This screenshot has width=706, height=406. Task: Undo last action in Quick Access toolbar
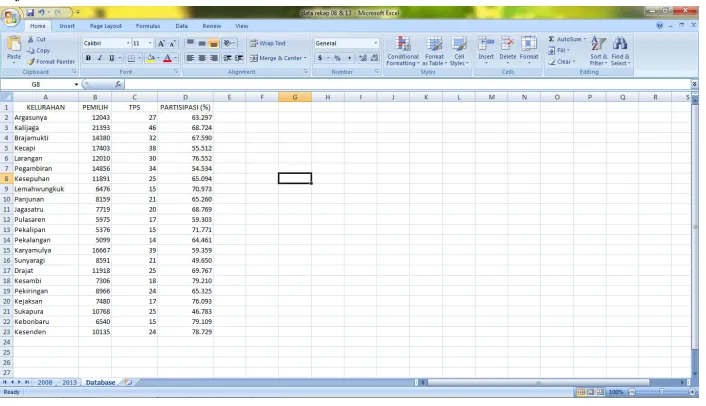coord(41,13)
